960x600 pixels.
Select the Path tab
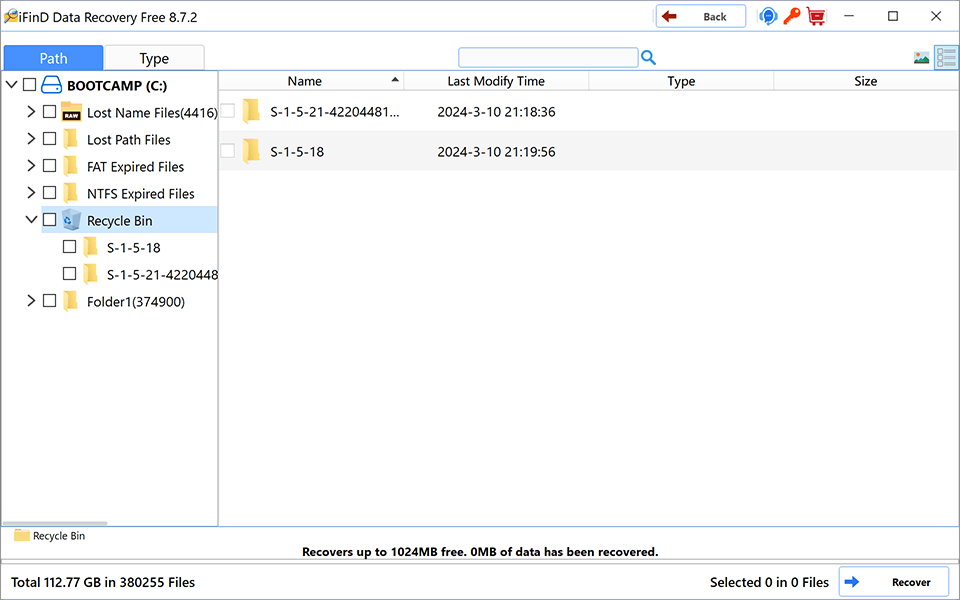(53, 58)
